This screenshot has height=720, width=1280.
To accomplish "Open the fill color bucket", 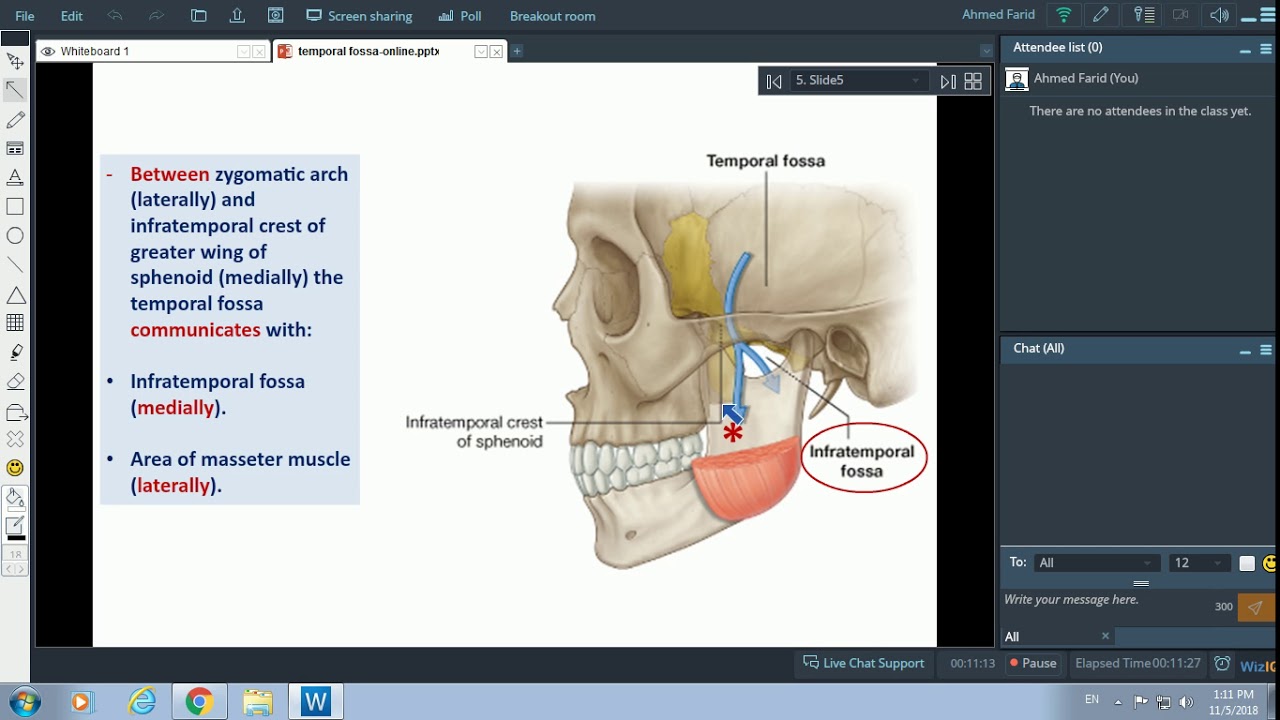I will 15,498.
